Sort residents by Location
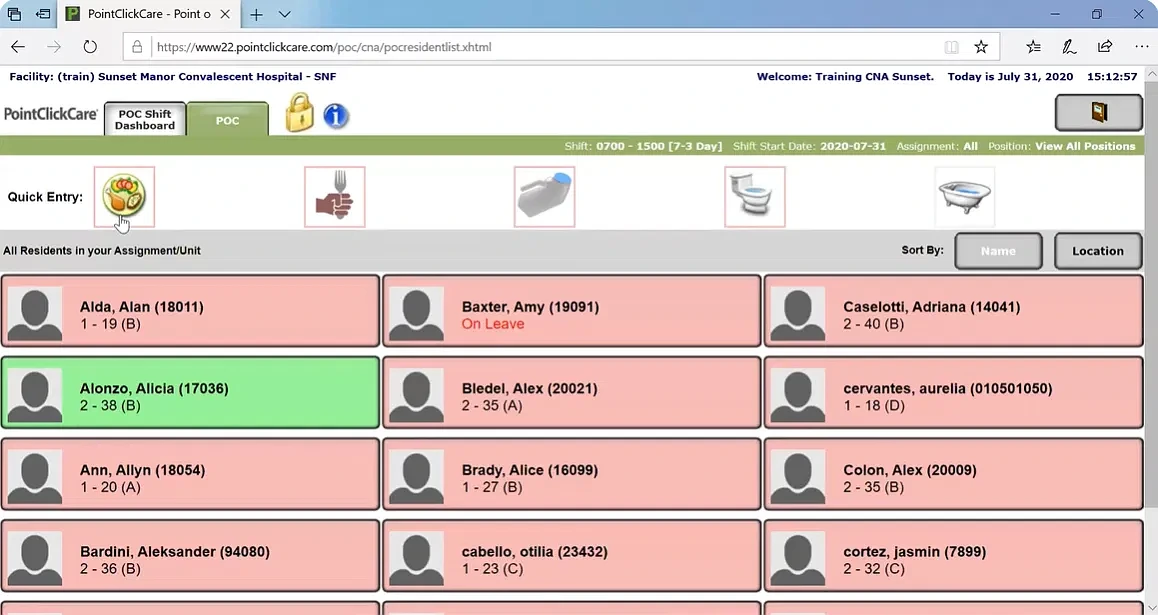This screenshot has height=615, width=1158. [1098, 251]
